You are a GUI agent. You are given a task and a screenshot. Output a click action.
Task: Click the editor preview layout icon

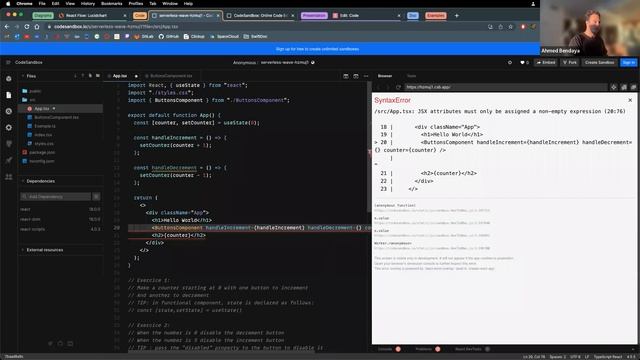(x=356, y=76)
